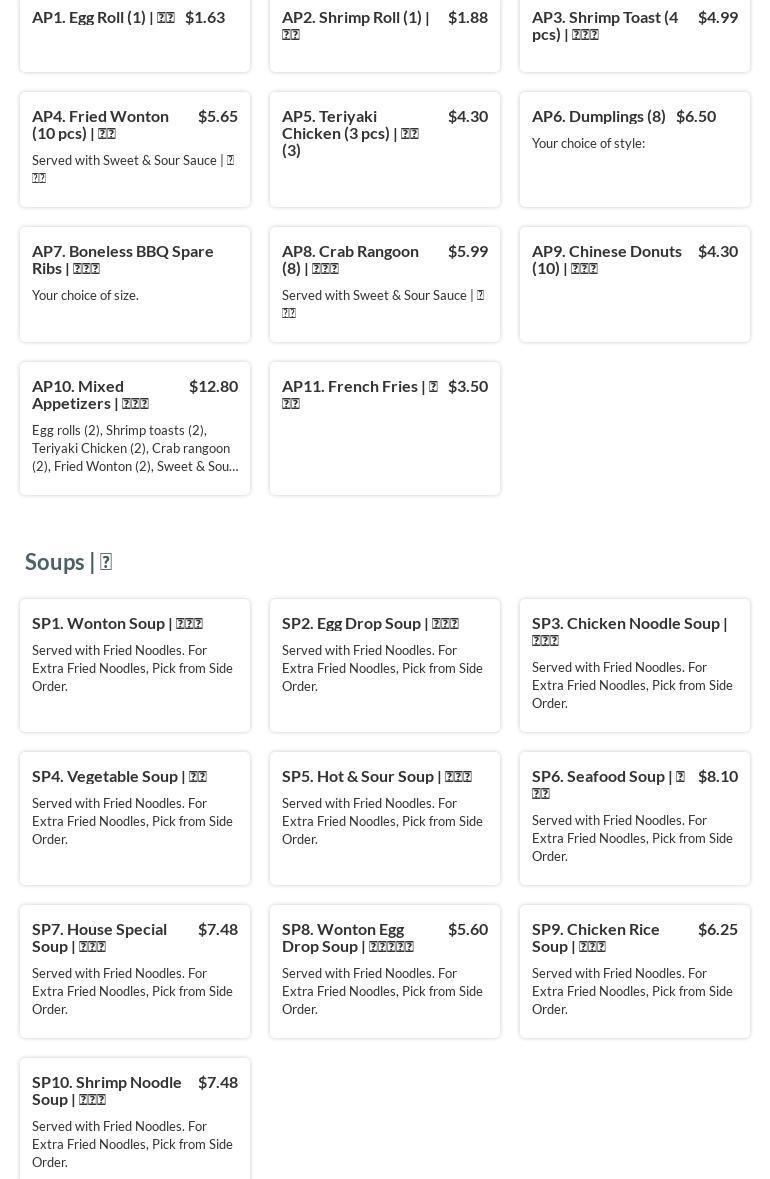
Task: Choose SP4 Vegetable Soup
Action: click(134, 818)
